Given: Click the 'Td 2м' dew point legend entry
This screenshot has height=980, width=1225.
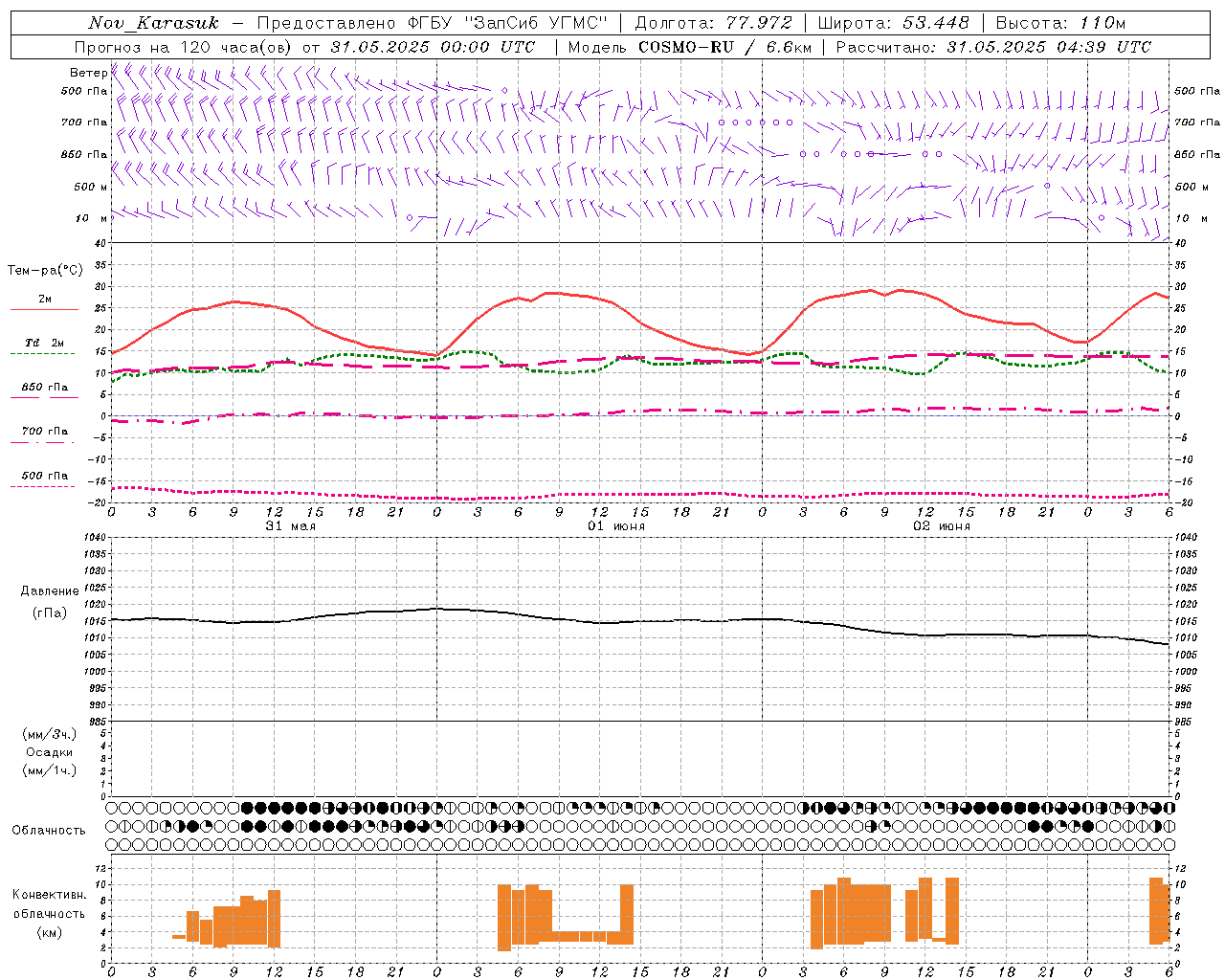Looking at the screenshot, I should 45,343.
